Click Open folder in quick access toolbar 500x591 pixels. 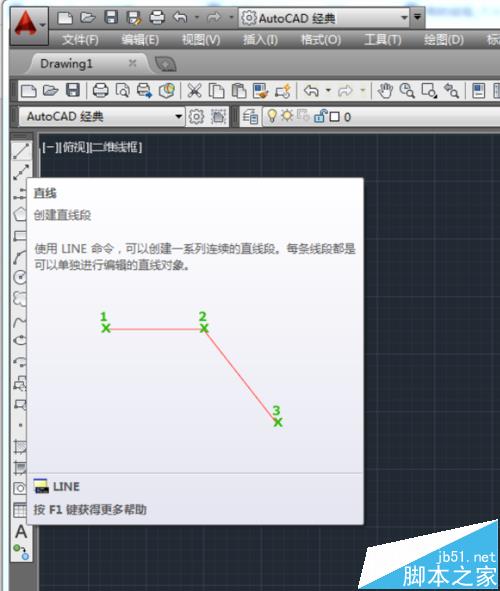pos(88,17)
